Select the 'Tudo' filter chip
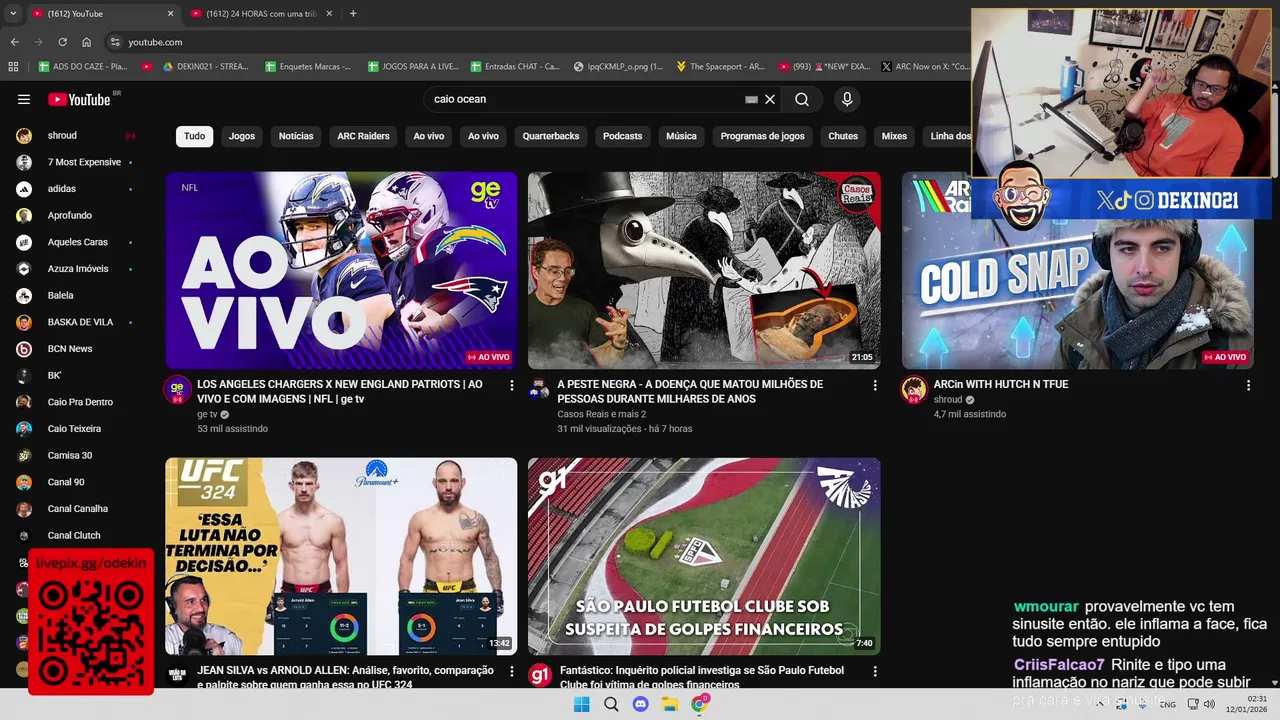Screen dimensions: 1280x720 coord(194,136)
